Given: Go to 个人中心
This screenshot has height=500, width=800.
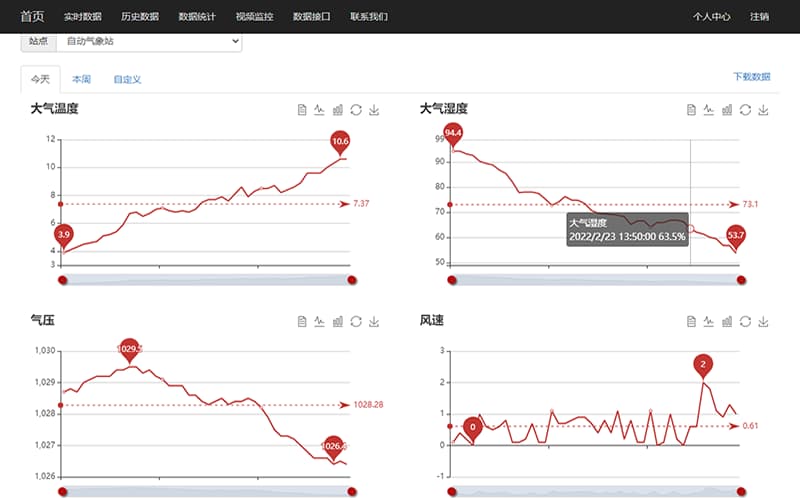Looking at the screenshot, I should [x=711, y=17].
